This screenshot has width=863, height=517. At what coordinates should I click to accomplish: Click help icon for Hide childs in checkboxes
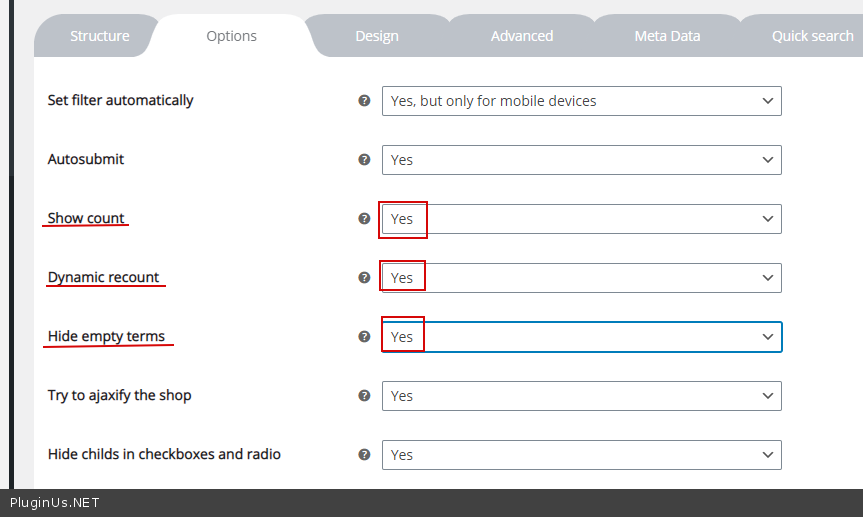[x=364, y=455]
